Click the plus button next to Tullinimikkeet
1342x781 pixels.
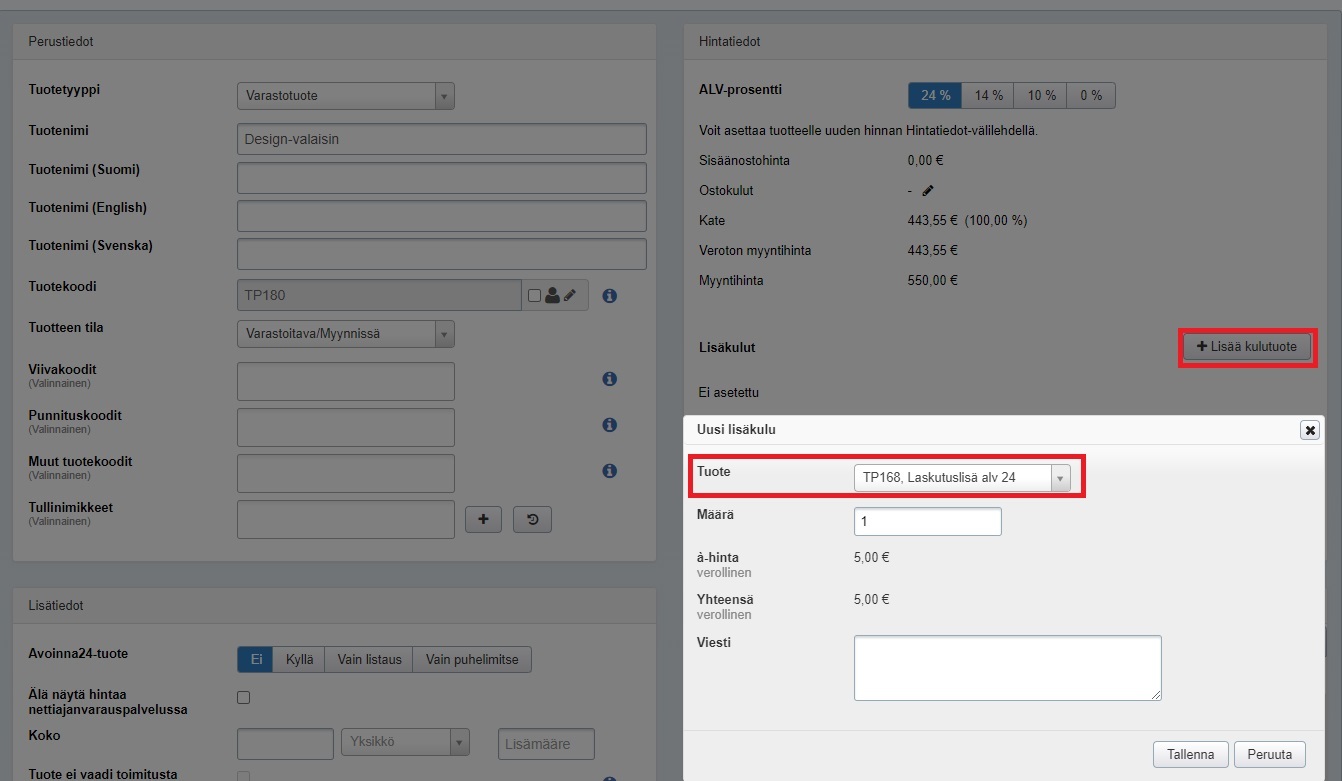484,519
